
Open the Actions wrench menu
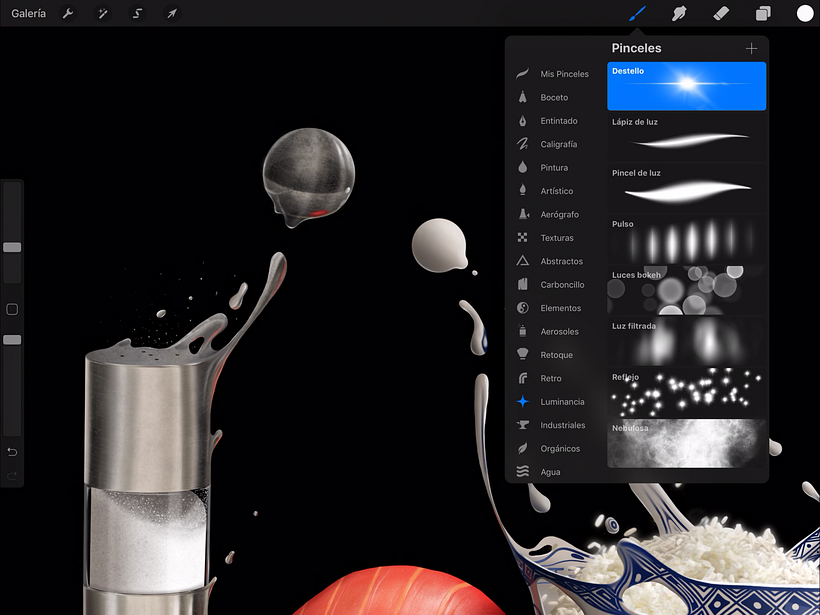tap(68, 14)
